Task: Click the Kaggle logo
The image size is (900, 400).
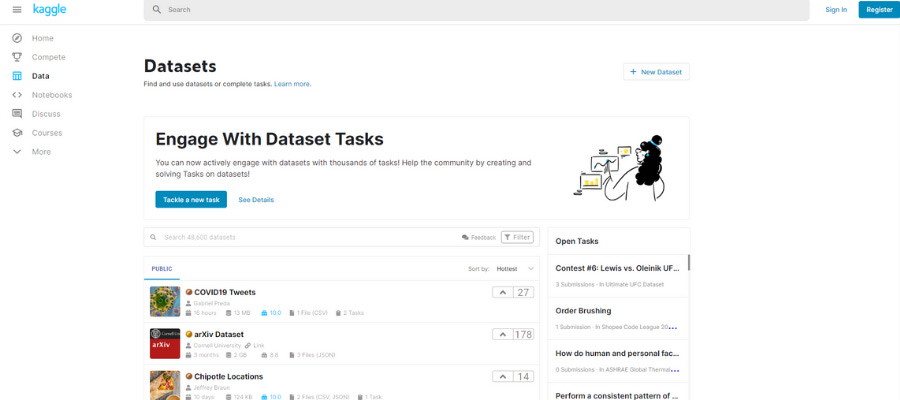Action: (x=49, y=9)
